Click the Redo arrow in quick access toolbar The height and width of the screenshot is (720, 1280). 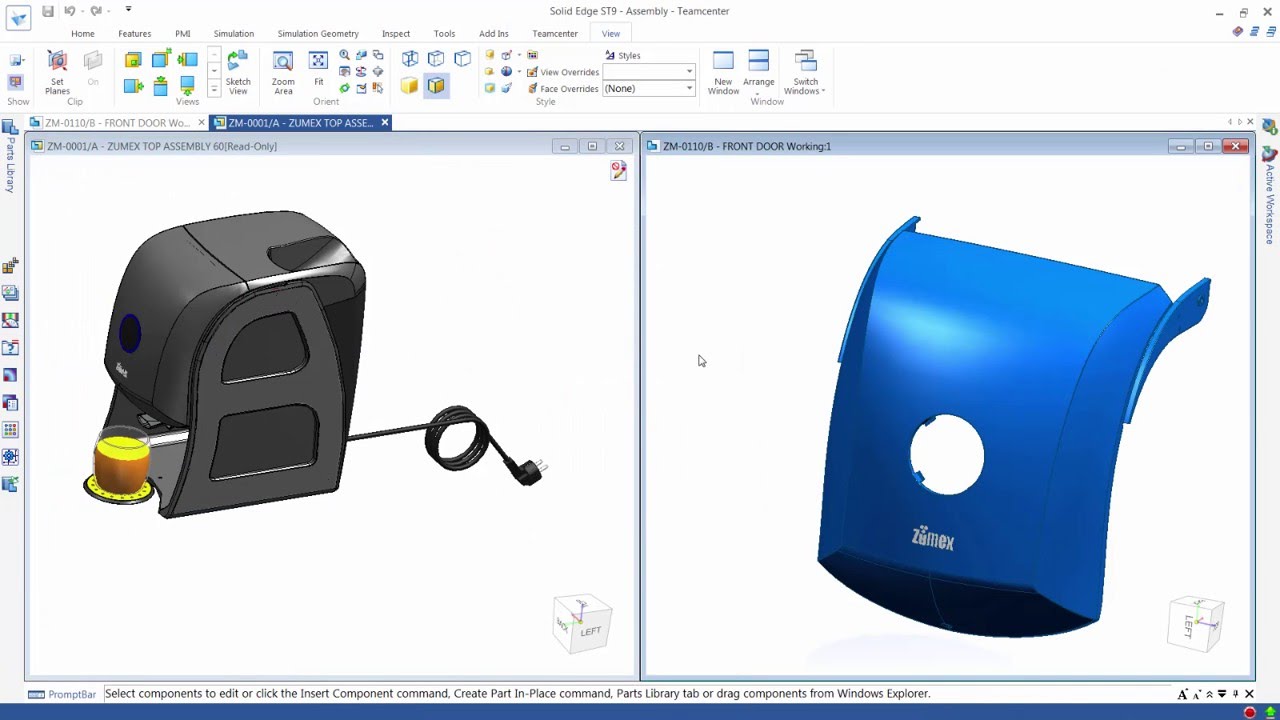(x=96, y=11)
